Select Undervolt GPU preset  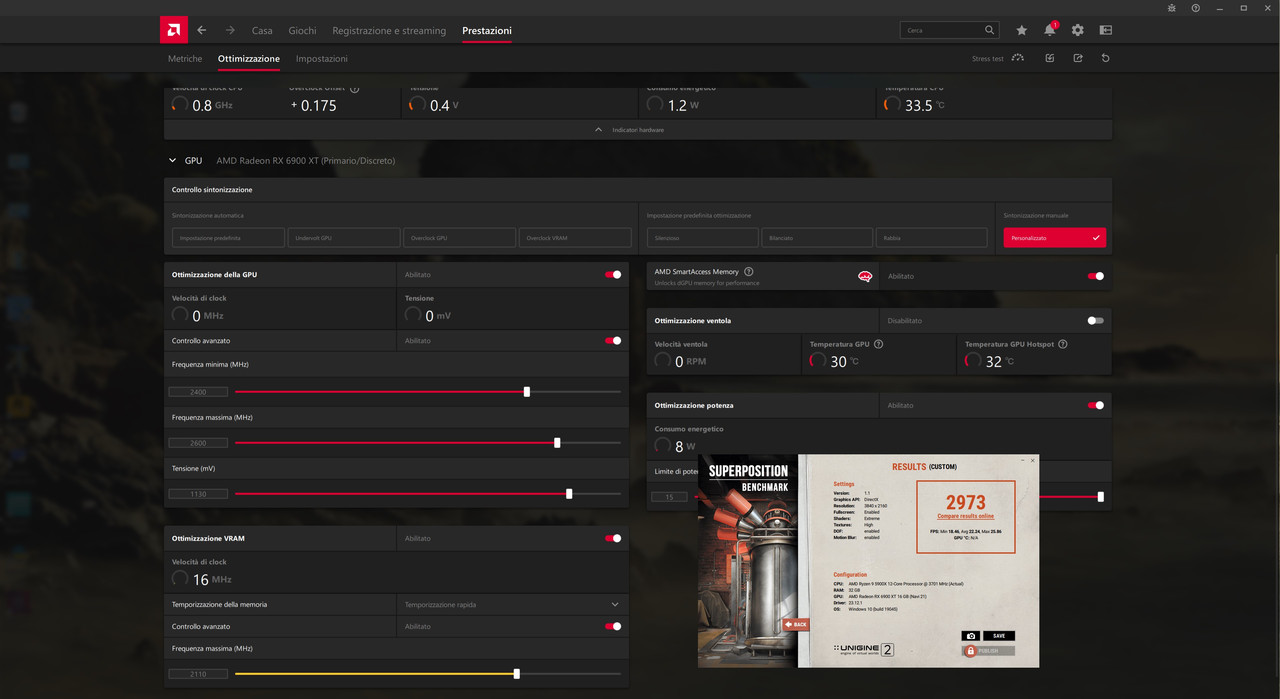point(344,238)
